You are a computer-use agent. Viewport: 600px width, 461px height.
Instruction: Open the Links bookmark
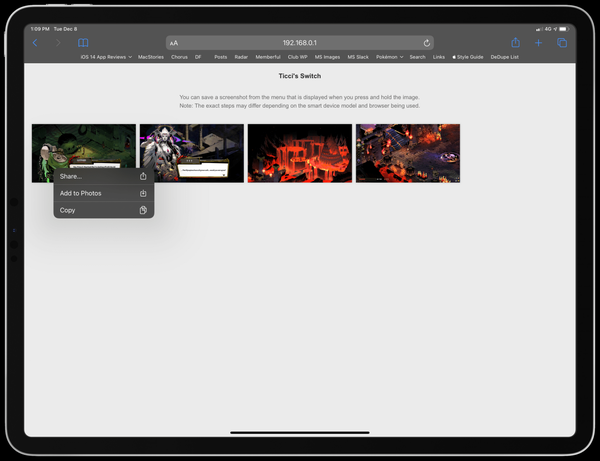tap(439, 57)
